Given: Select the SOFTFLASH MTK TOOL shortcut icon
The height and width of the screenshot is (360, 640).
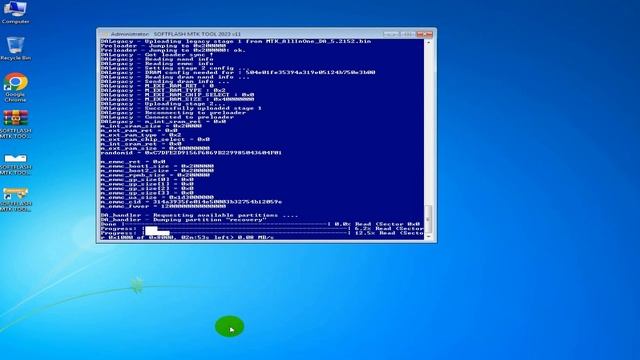Looking at the screenshot, I should pos(16,199).
